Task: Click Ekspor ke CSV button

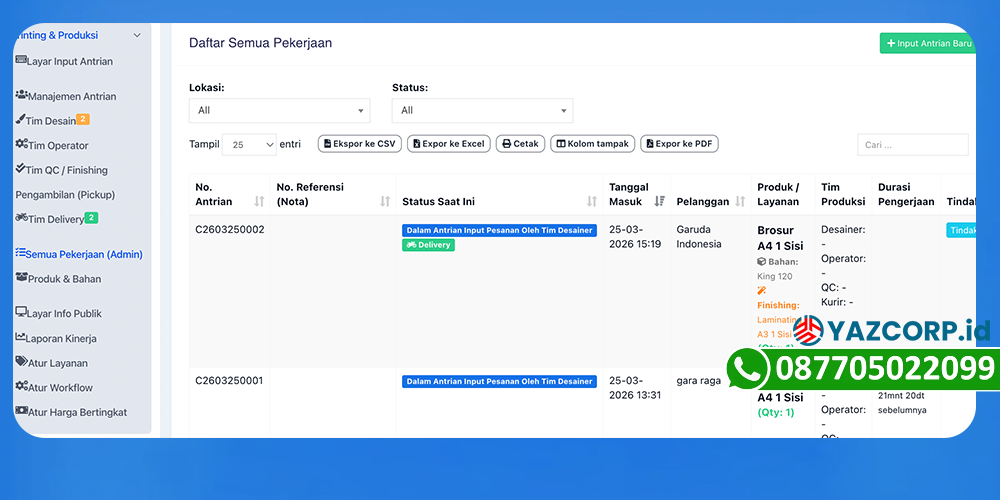Action: [360, 144]
